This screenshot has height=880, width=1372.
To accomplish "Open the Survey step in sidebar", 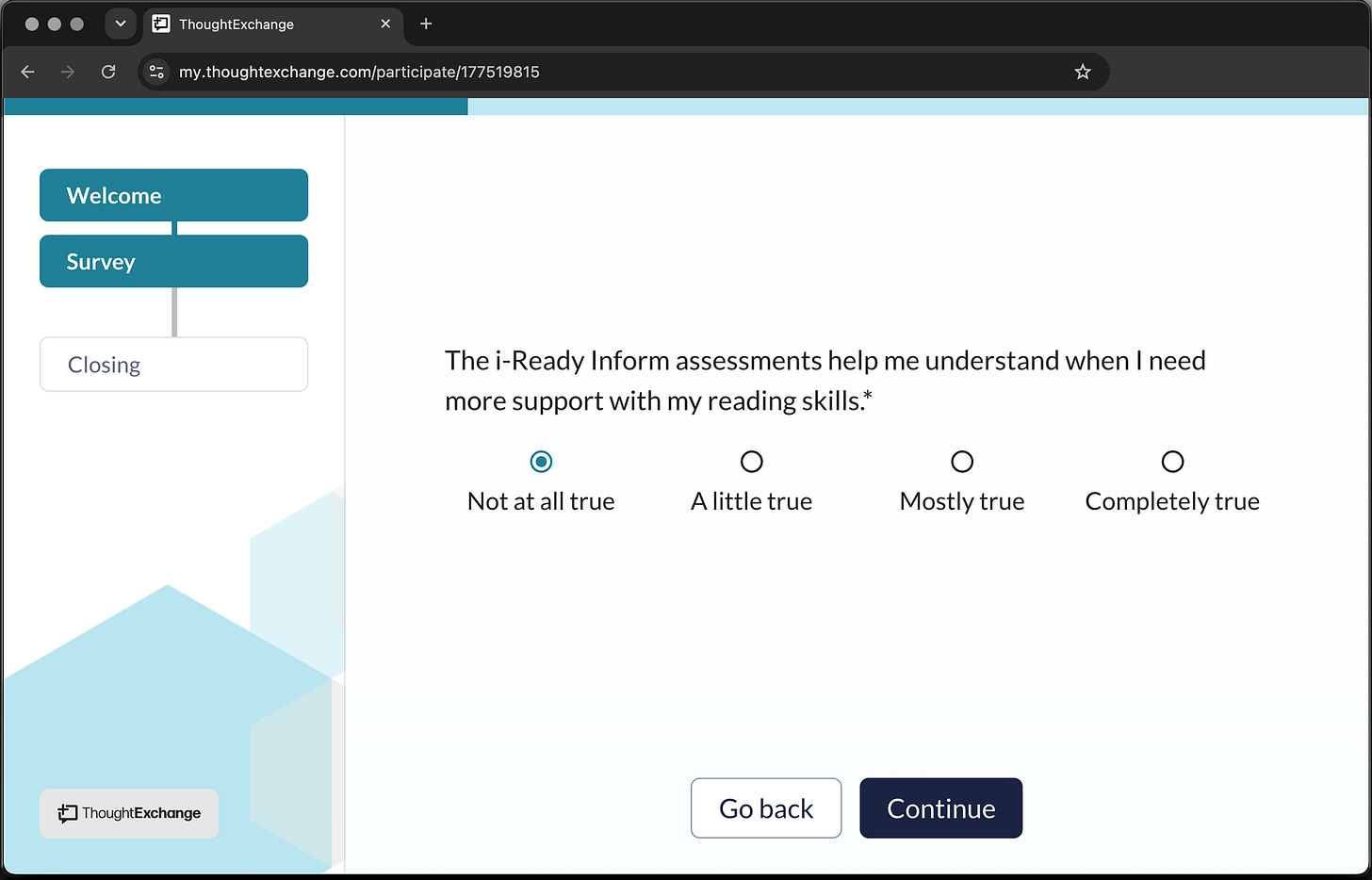I will (173, 261).
